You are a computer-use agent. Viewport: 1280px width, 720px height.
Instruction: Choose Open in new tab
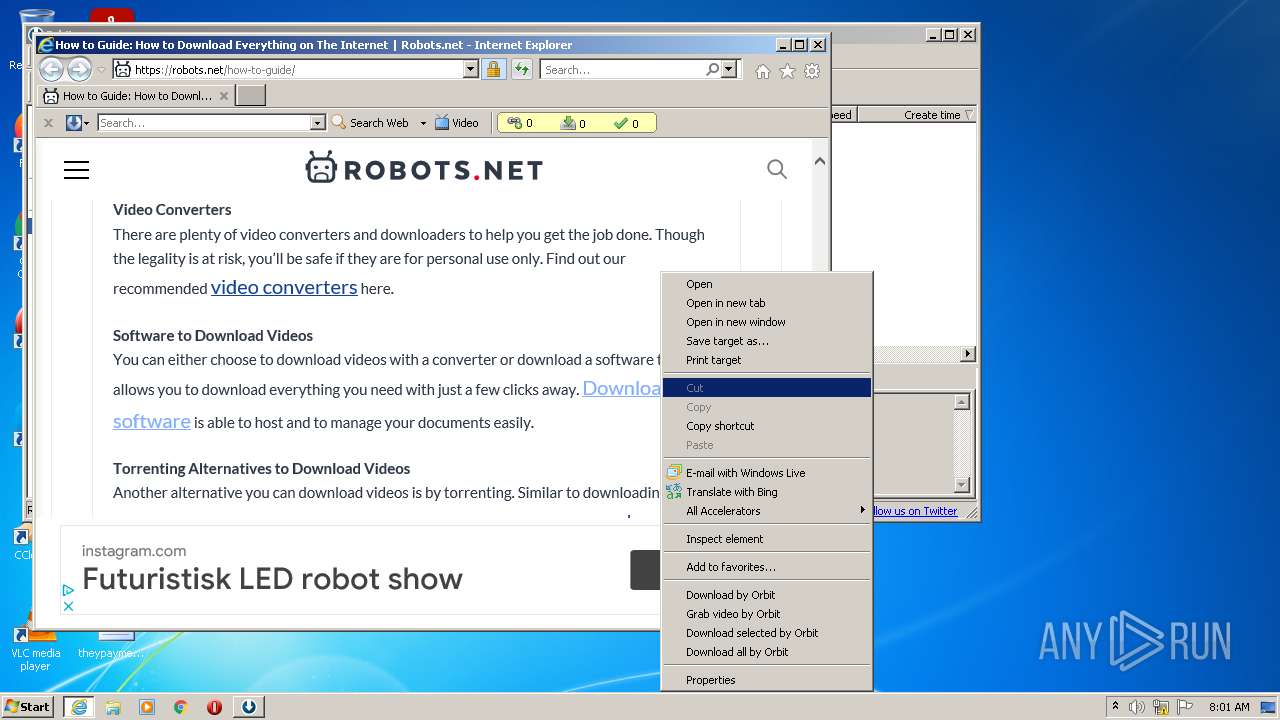click(767, 303)
